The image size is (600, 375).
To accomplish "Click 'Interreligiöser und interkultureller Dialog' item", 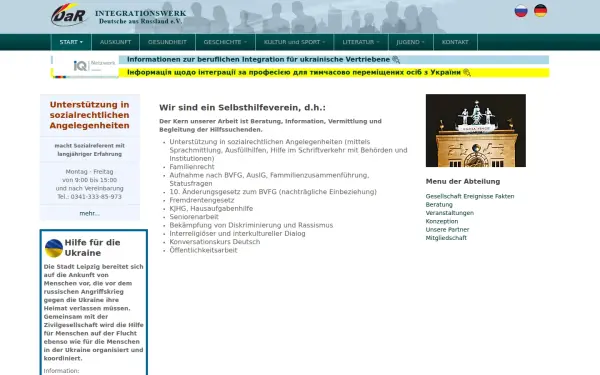I will click(x=237, y=233).
